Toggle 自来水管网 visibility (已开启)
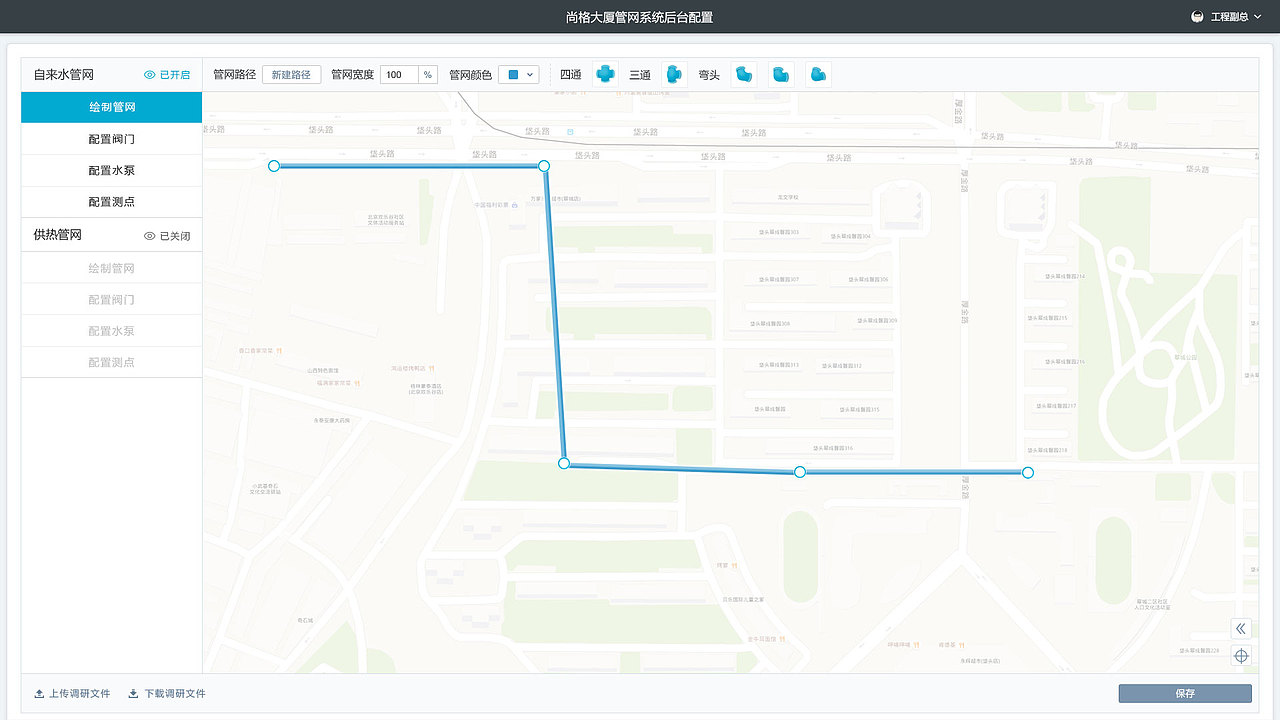This screenshot has width=1280, height=720. pyautogui.click(x=167, y=75)
